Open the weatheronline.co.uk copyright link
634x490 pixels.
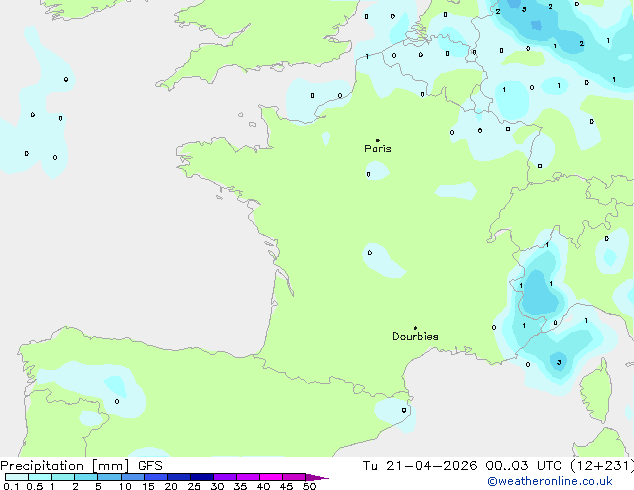550,481
